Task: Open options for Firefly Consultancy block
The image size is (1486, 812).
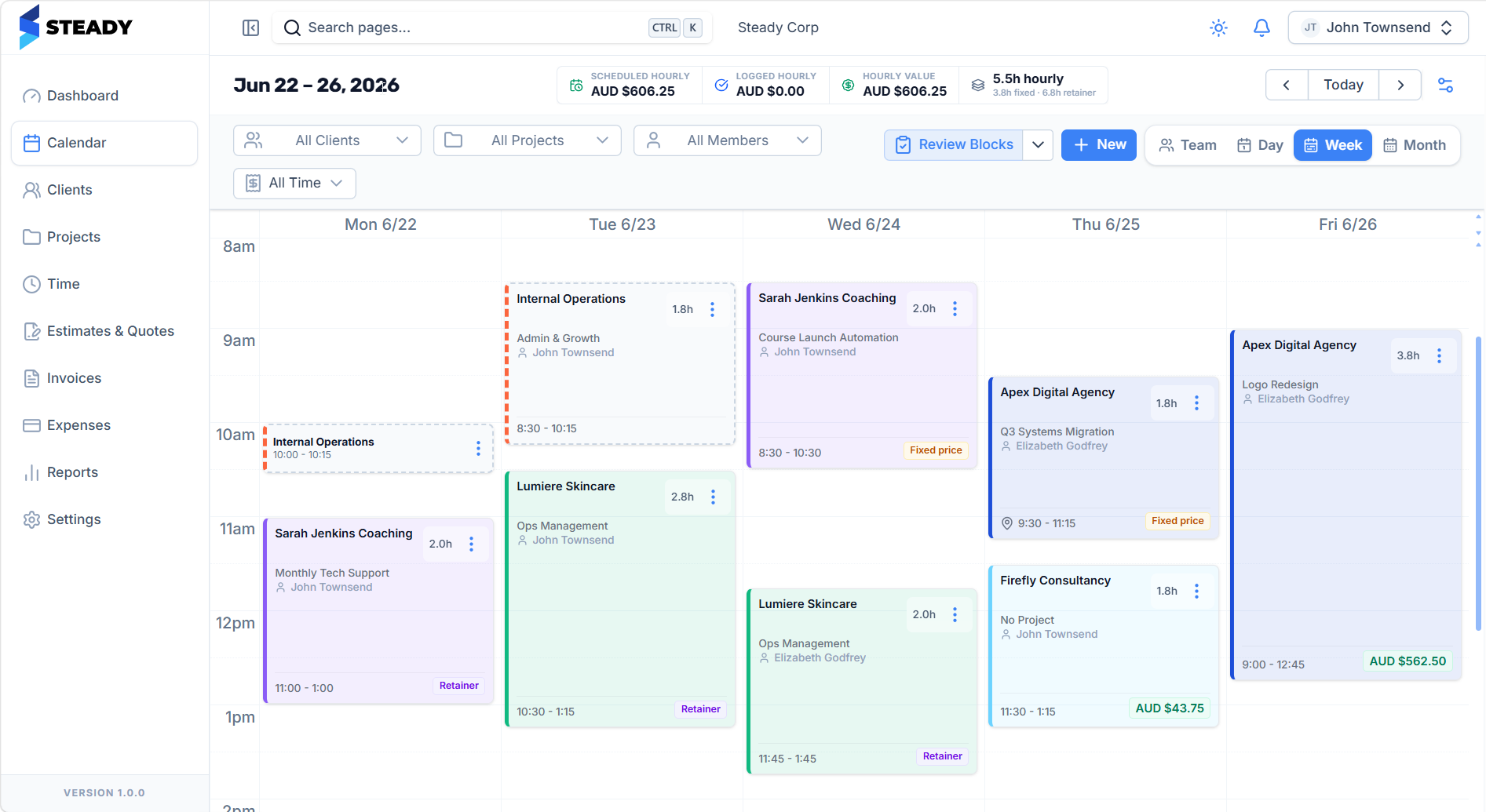Action: tap(1197, 591)
